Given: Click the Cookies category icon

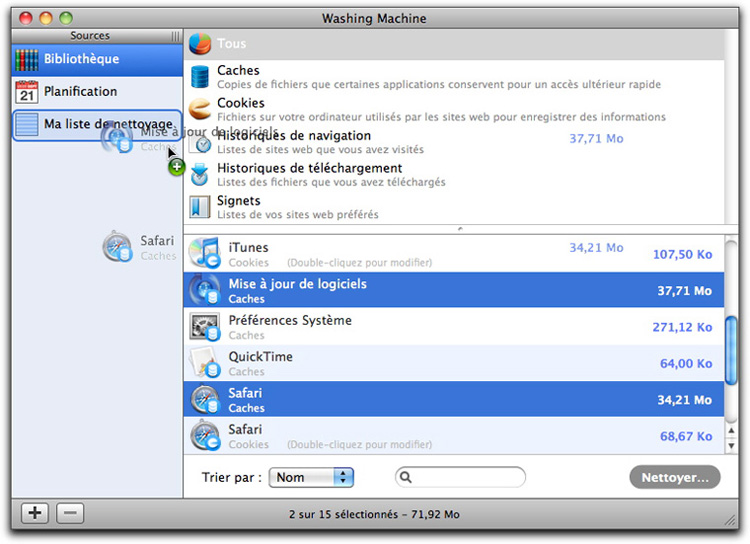Looking at the screenshot, I should click(x=200, y=109).
